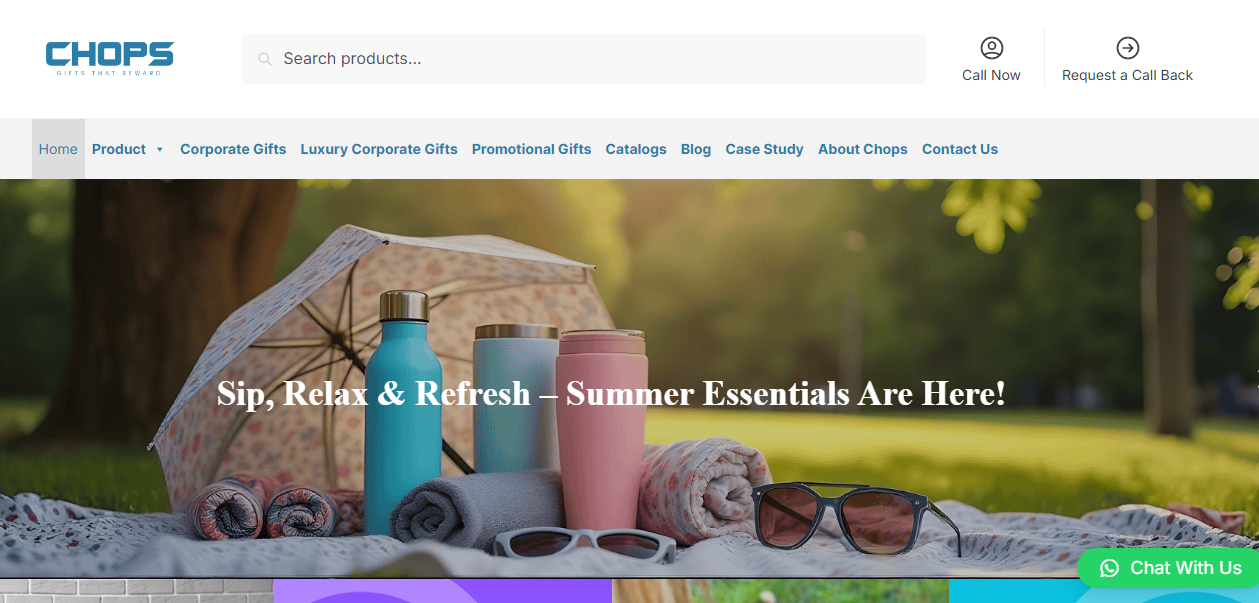This screenshot has width=1259, height=603.
Task: Click the Call Now person icon
Action: click(991, 48)
